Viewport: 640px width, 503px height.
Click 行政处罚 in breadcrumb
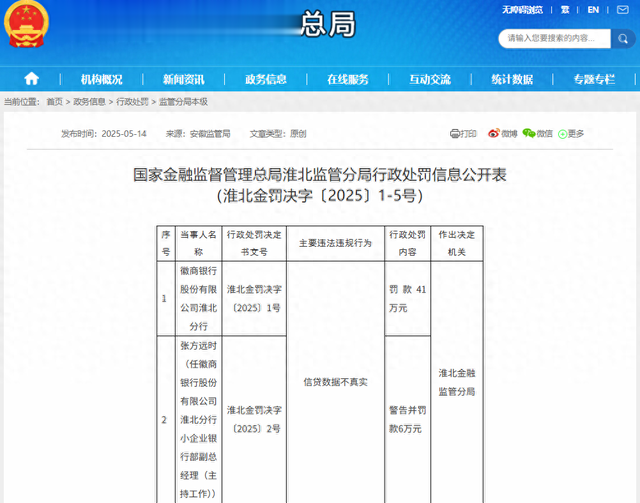(x=132, y=102)
